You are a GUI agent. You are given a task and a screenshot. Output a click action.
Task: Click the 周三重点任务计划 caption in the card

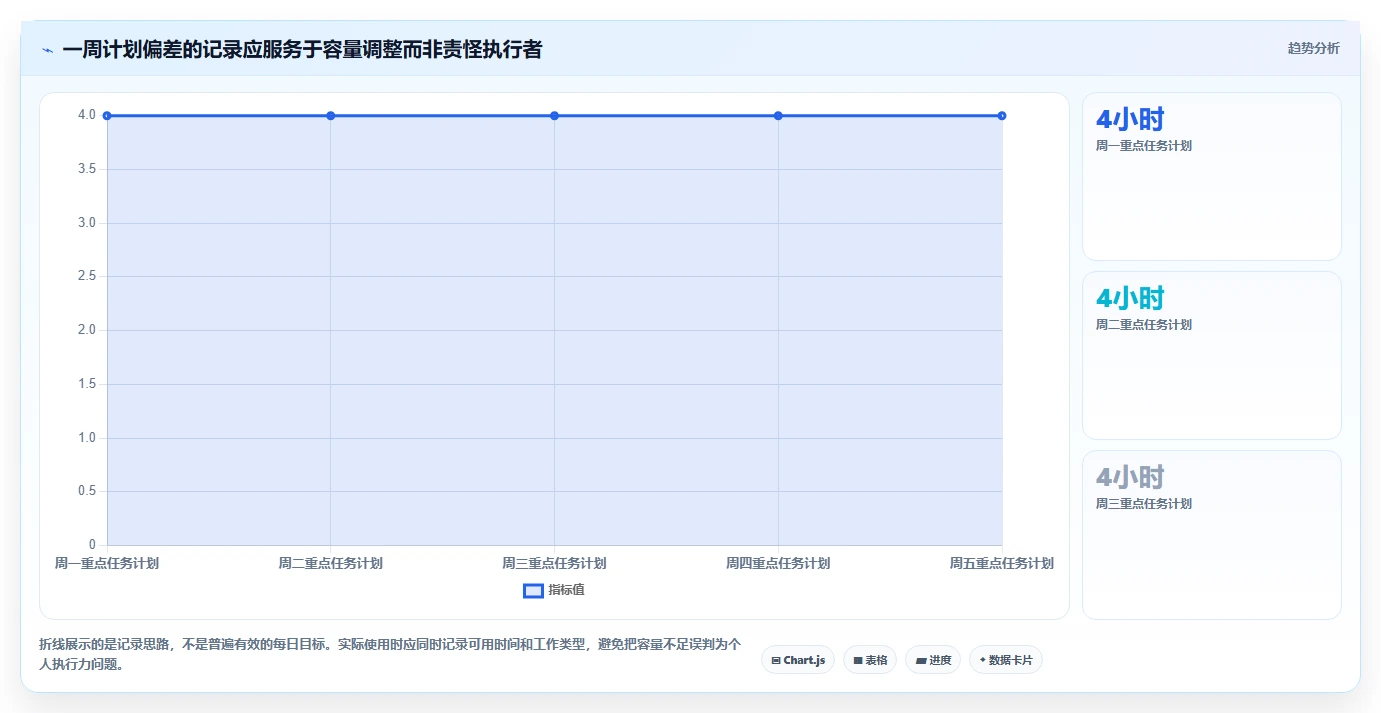tap(1144, 504)
